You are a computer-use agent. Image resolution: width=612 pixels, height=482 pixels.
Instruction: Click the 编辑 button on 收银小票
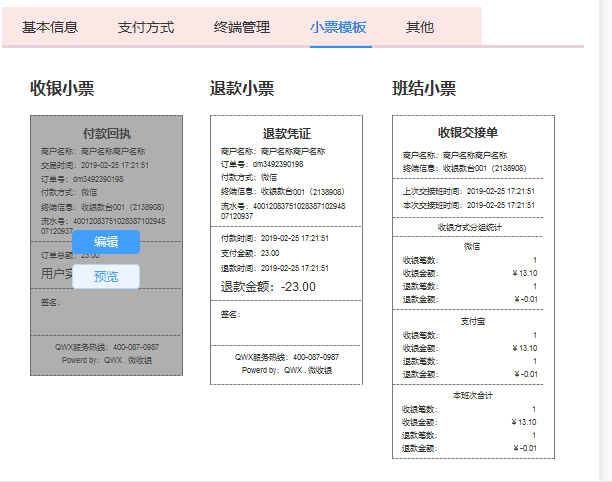pyautogui.click(x=106, y=242)
